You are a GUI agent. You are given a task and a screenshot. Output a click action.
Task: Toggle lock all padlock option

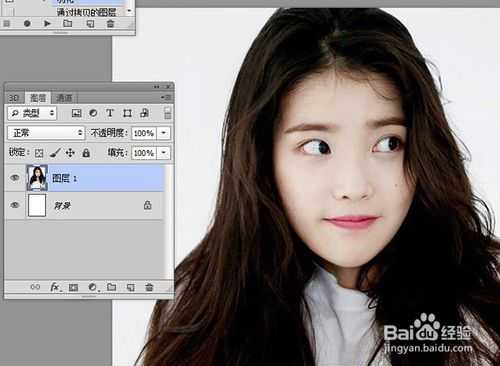86,153
